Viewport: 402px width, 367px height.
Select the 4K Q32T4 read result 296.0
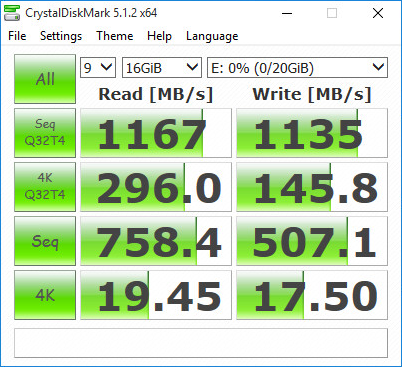point(156,187)
